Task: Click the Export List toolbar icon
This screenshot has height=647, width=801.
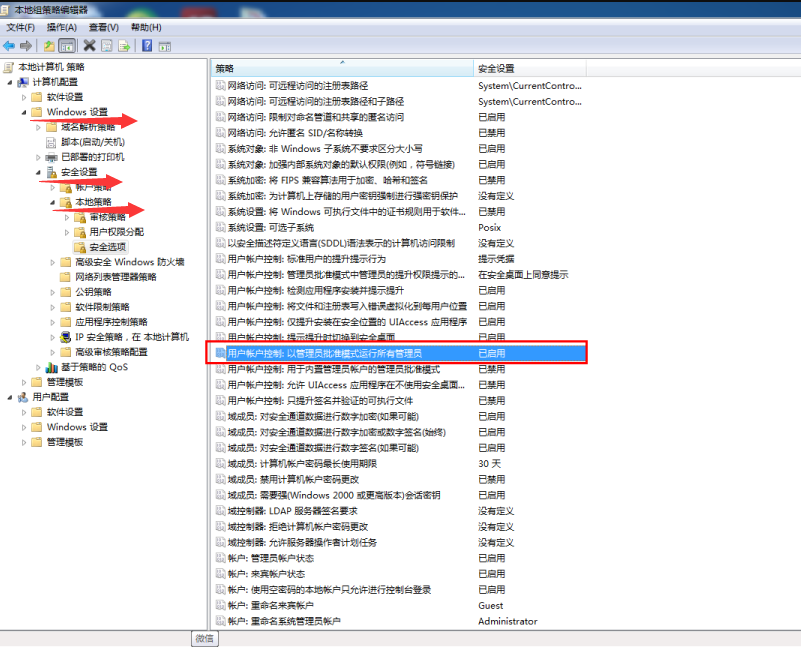Action: (x=123, y=46)
